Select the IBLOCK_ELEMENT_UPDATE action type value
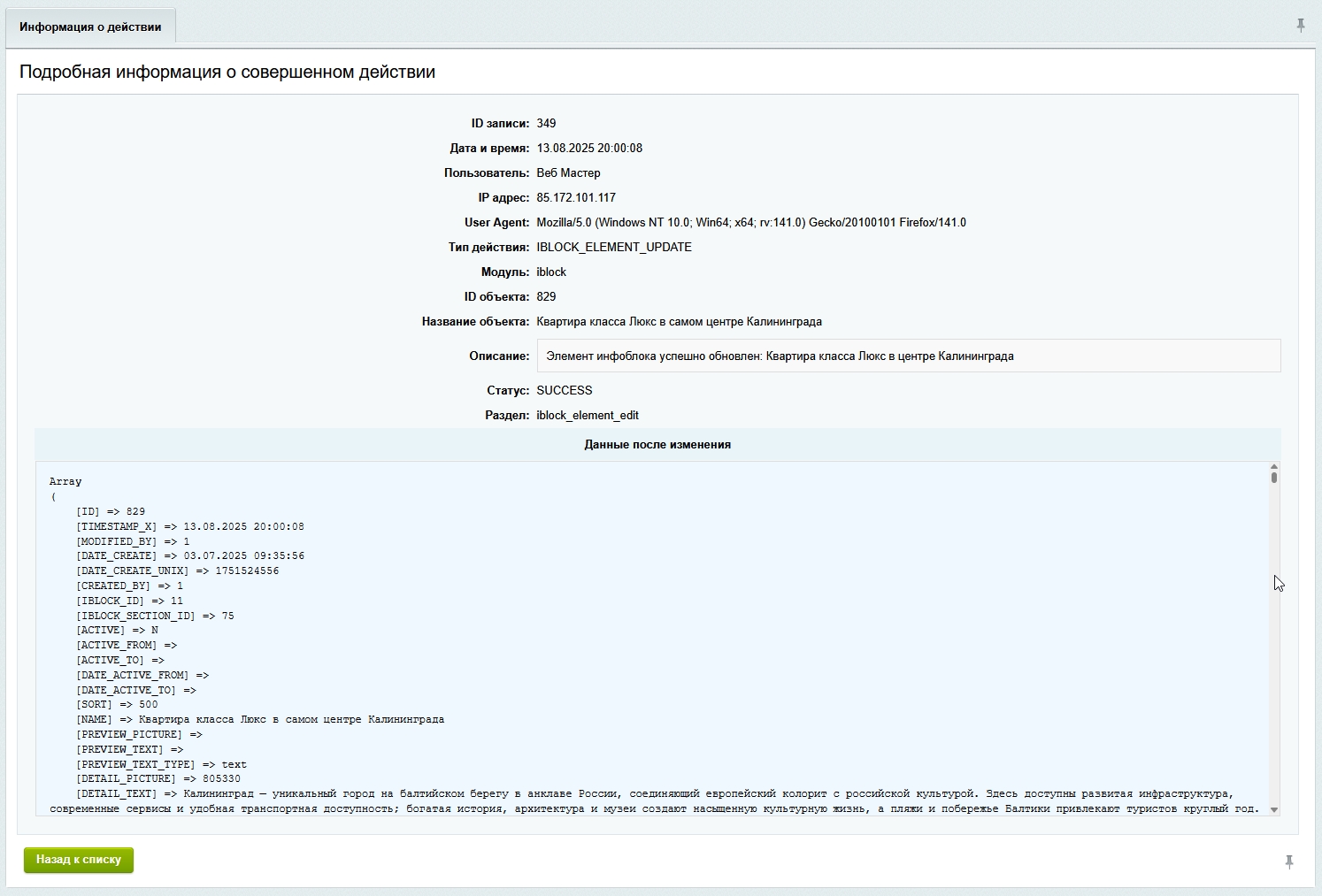 pos(614,248)
